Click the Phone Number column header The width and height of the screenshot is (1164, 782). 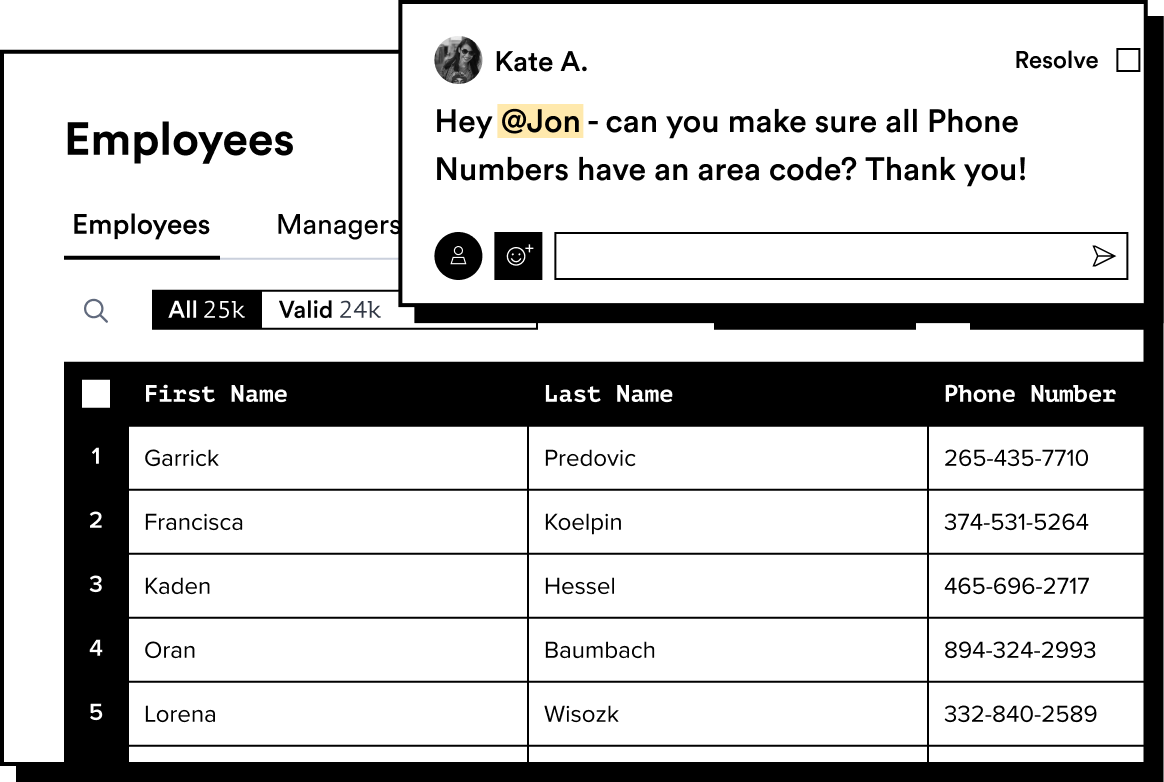[1029, 394]
